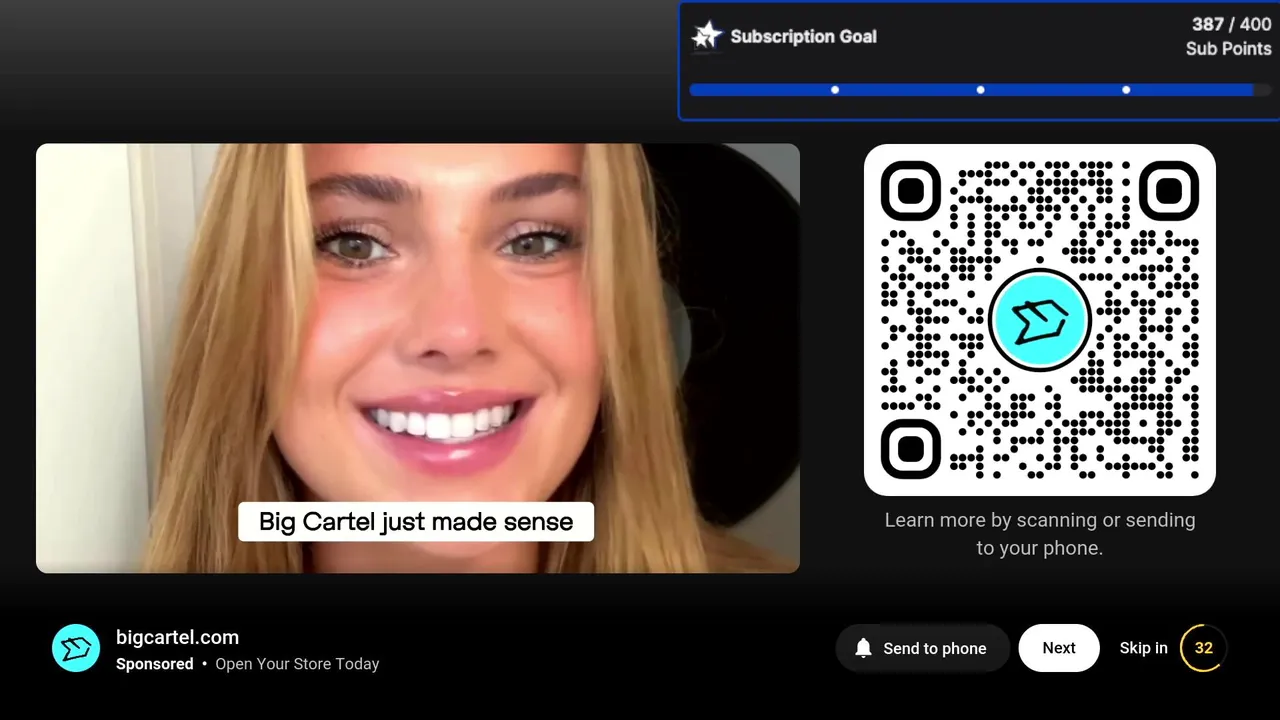Click the 'Learn more by scanning' text

tap(1040, 534)
